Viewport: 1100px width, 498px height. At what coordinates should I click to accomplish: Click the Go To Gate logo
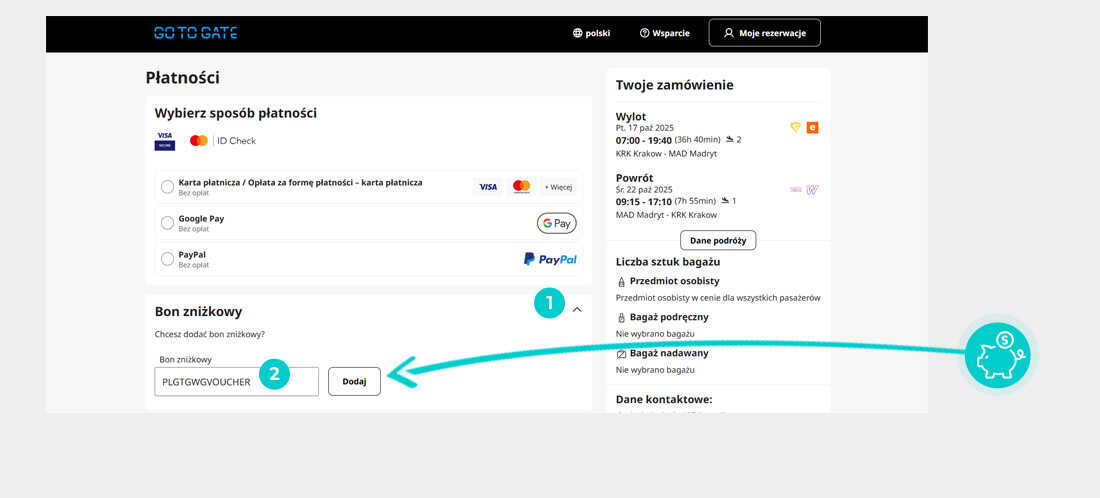pos(195,33)
